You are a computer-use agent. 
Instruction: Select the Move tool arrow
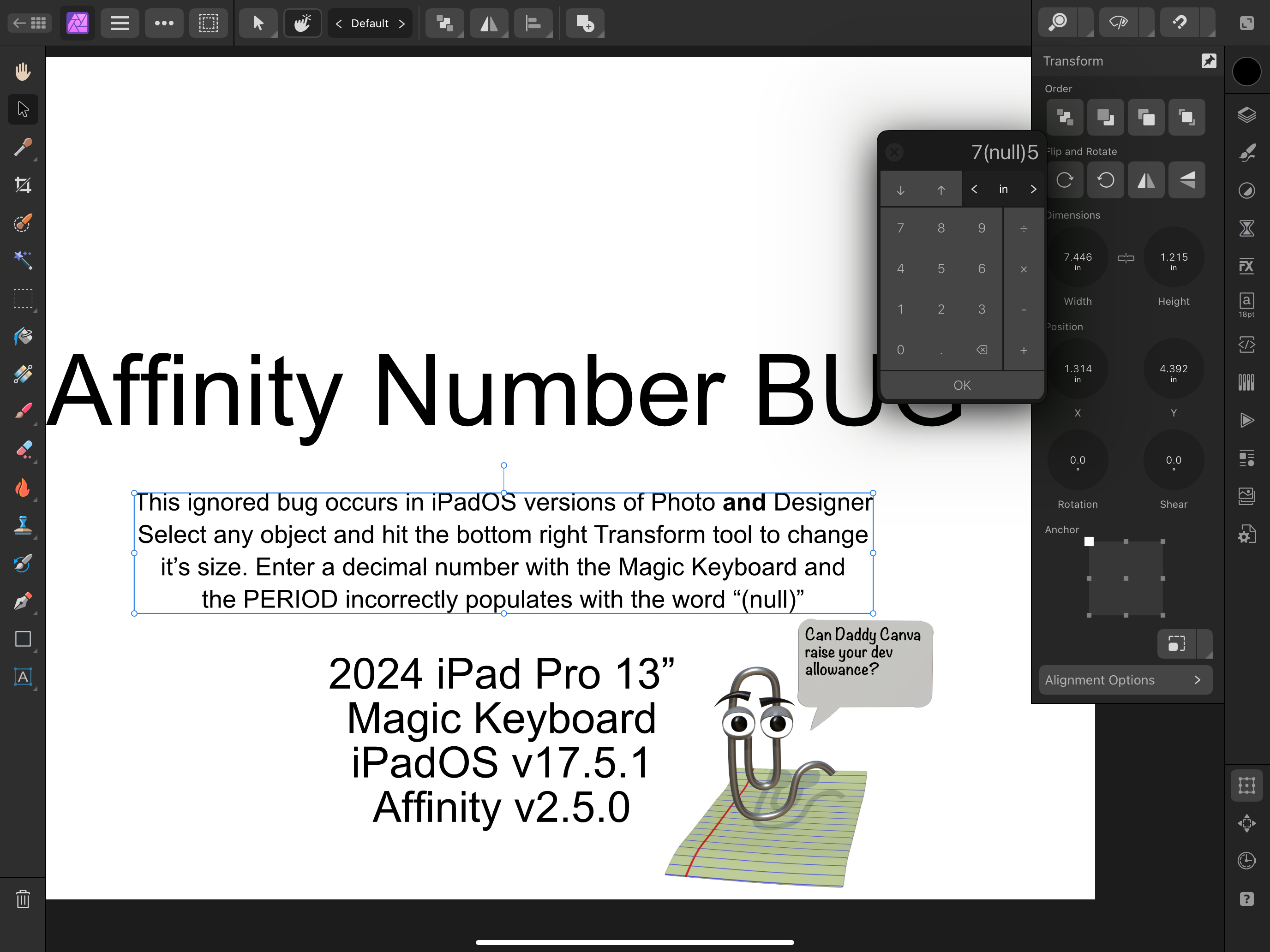point(23,109)
